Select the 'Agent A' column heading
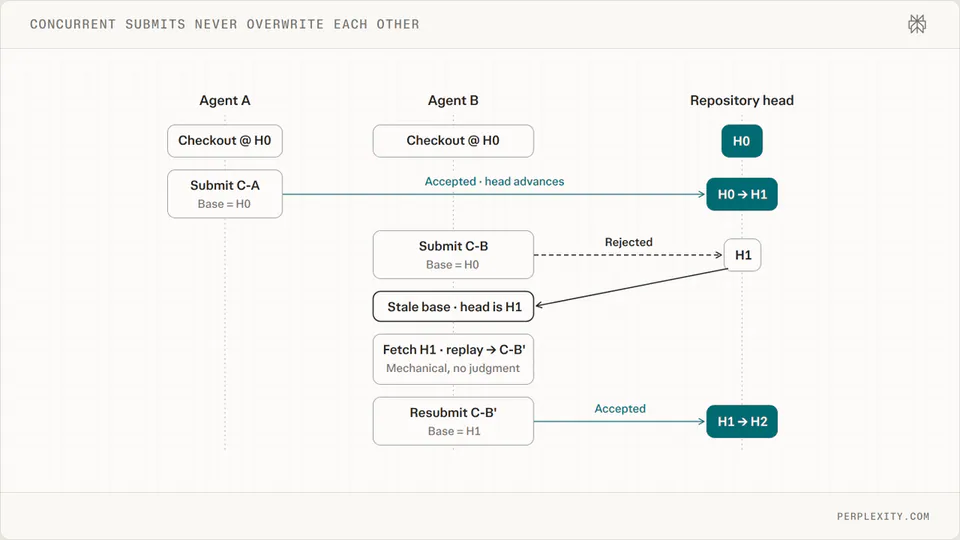 (225, 100)
